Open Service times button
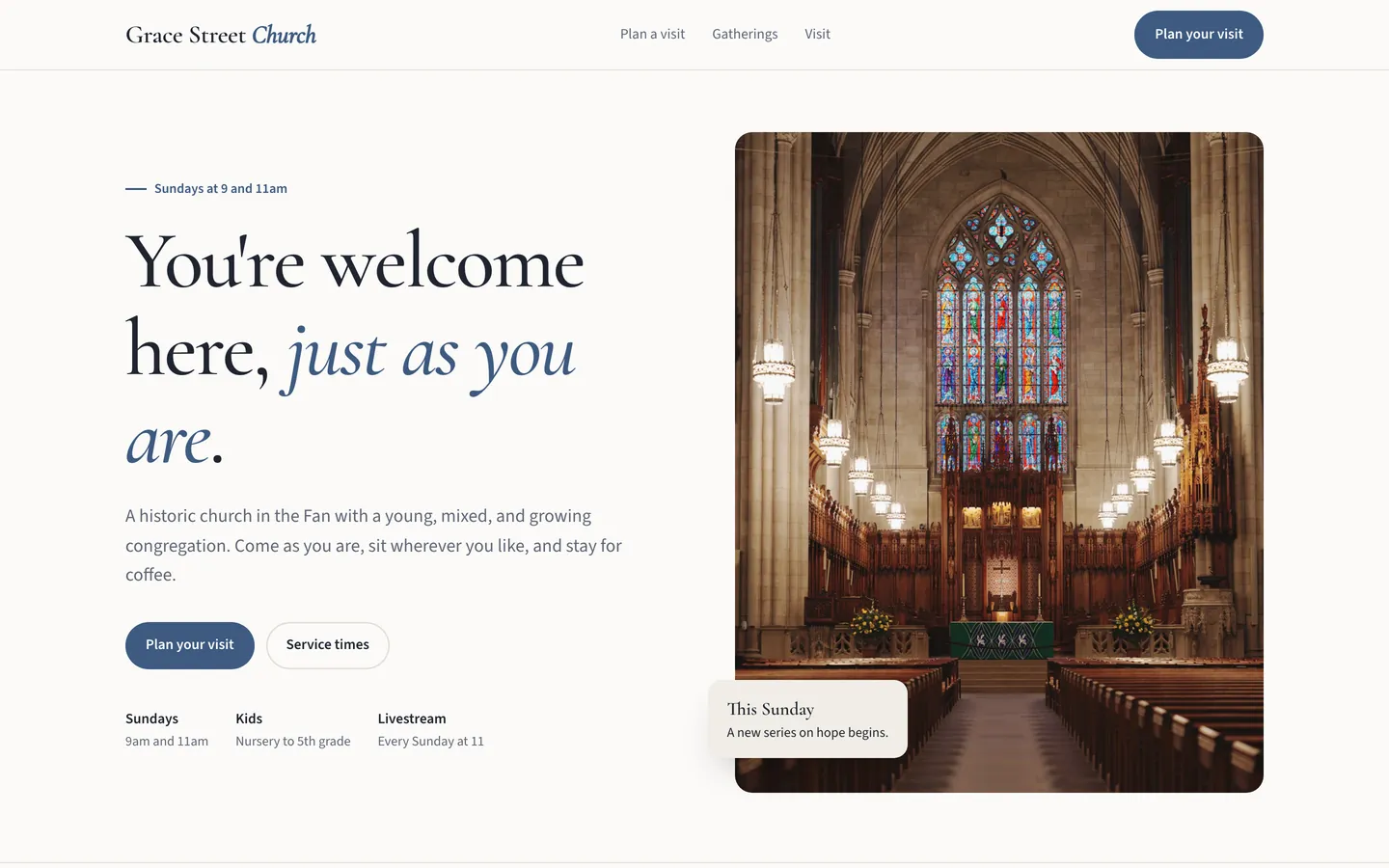The image size is (1389, 868). pyautogui.click(x=328, y=645)
